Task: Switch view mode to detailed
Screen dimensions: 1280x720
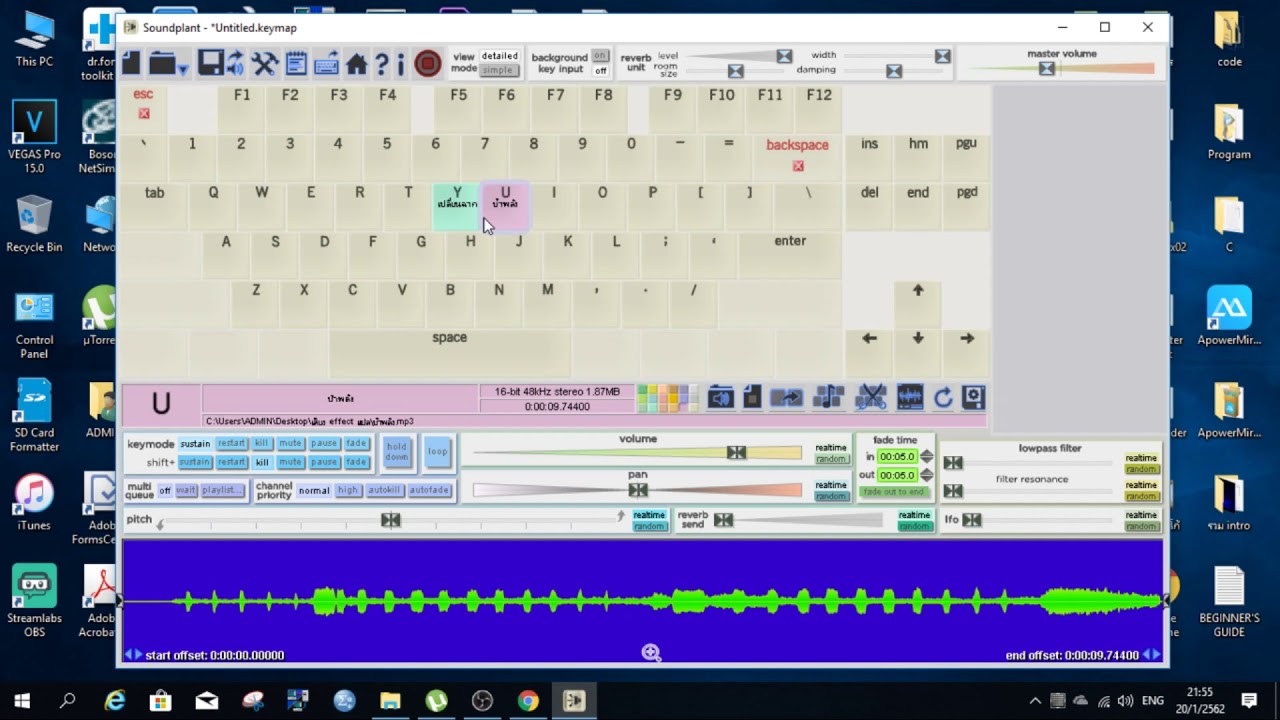Action: click(x=499, y=57)
